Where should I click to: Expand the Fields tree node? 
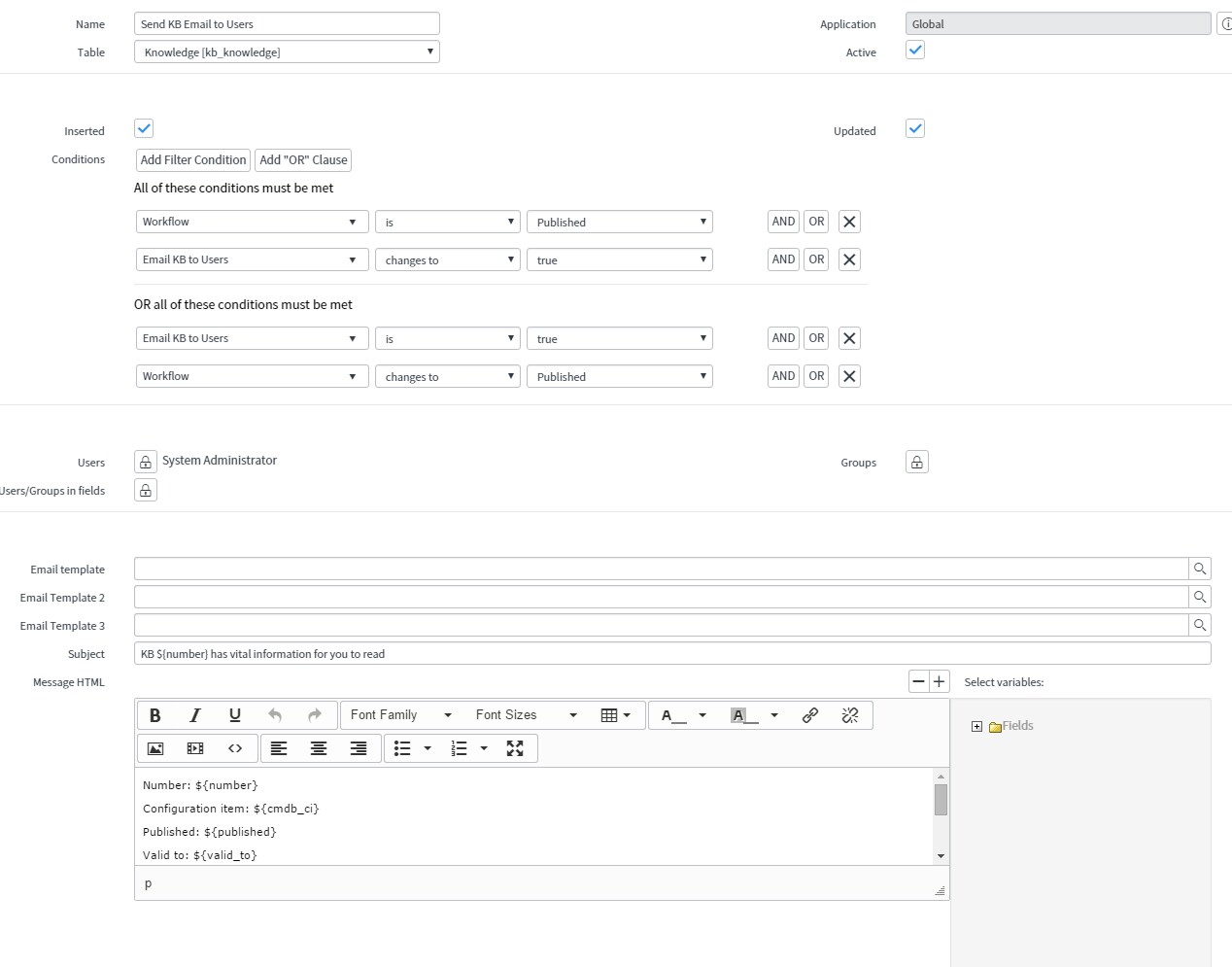tap(976, 726)
